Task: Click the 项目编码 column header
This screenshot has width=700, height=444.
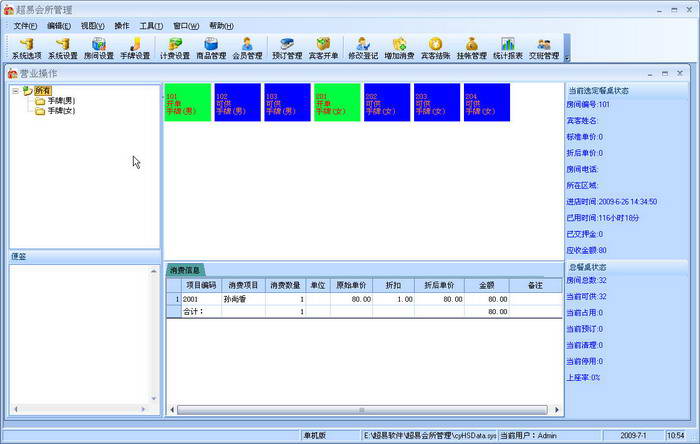Action: click(x=201, y=285)
